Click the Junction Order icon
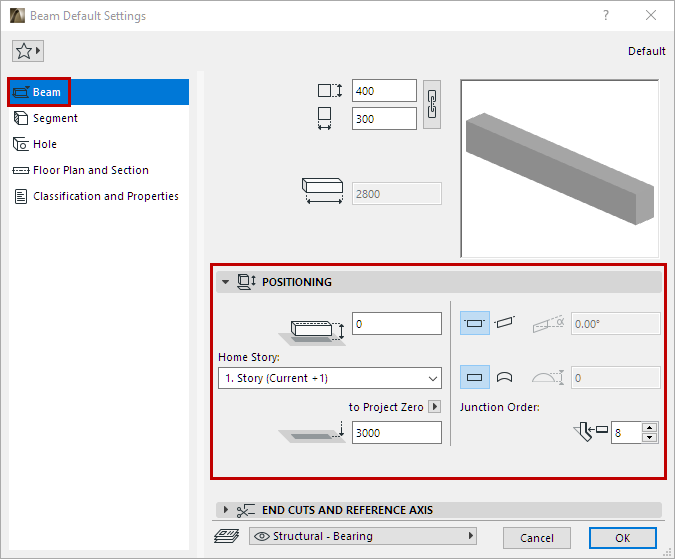The height and width of the screenshot is (559, 675). 591,432
